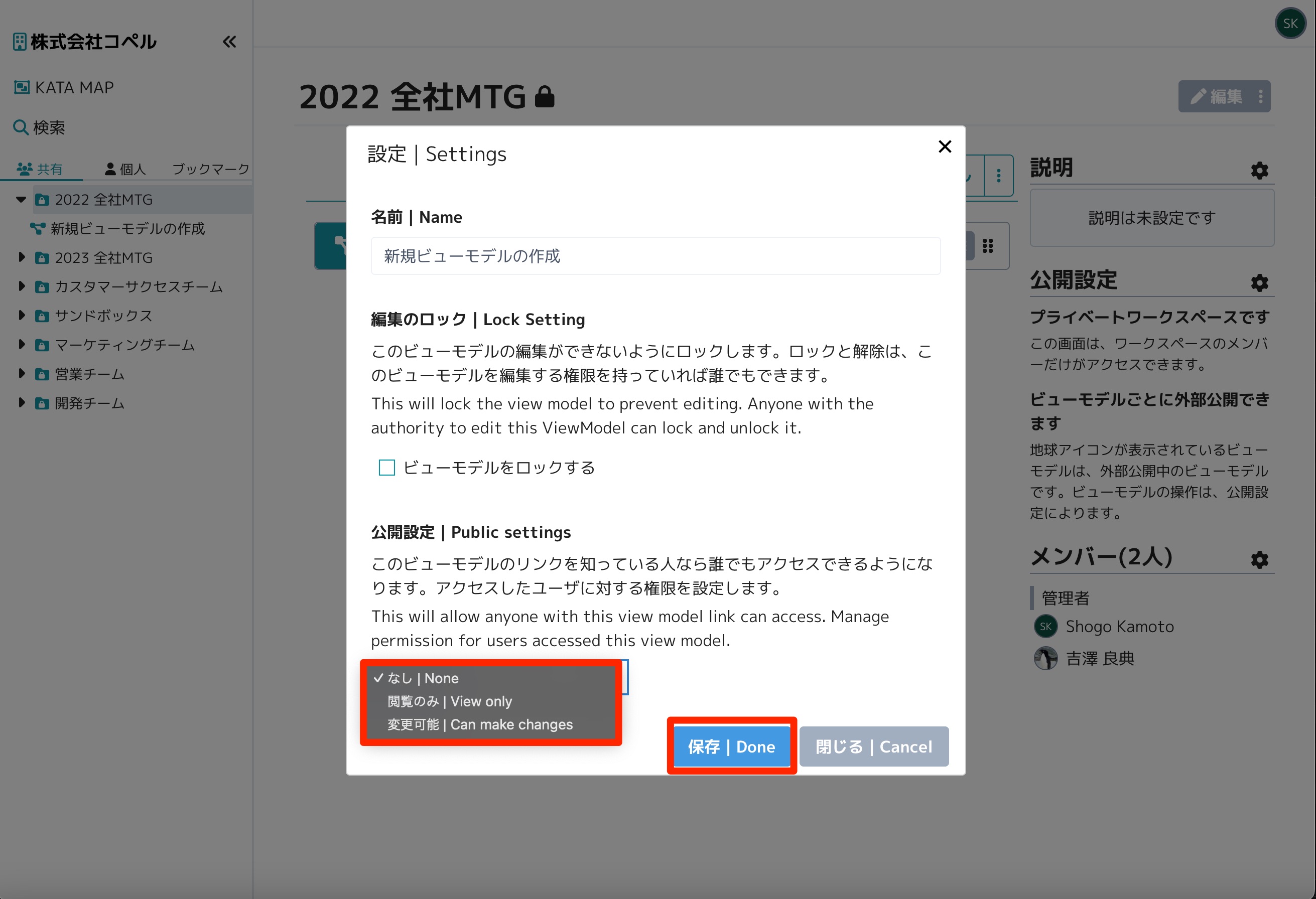Image resolution: width=1316 pixels, height=899 pixels.
Task: Choose 変更可能 | Can make changes option
Action: 490,724
